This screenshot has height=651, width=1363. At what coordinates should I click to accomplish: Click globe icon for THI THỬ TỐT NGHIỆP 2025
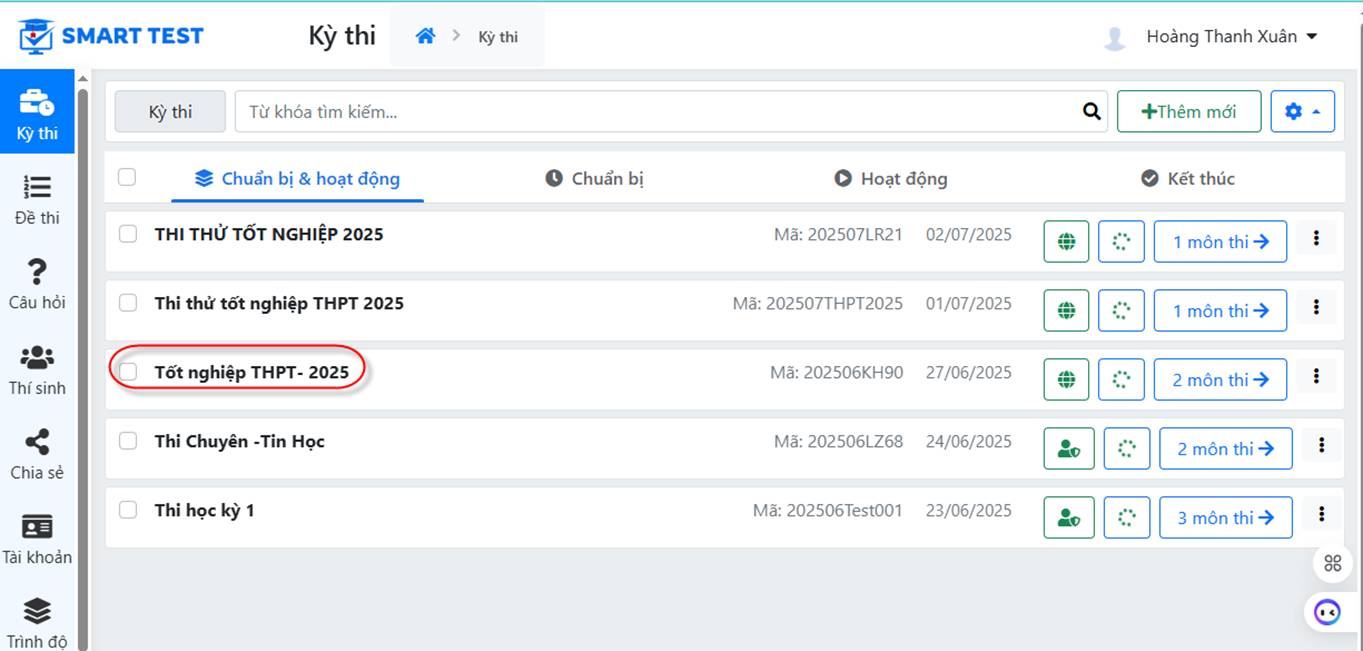(x=1066, y=242)
